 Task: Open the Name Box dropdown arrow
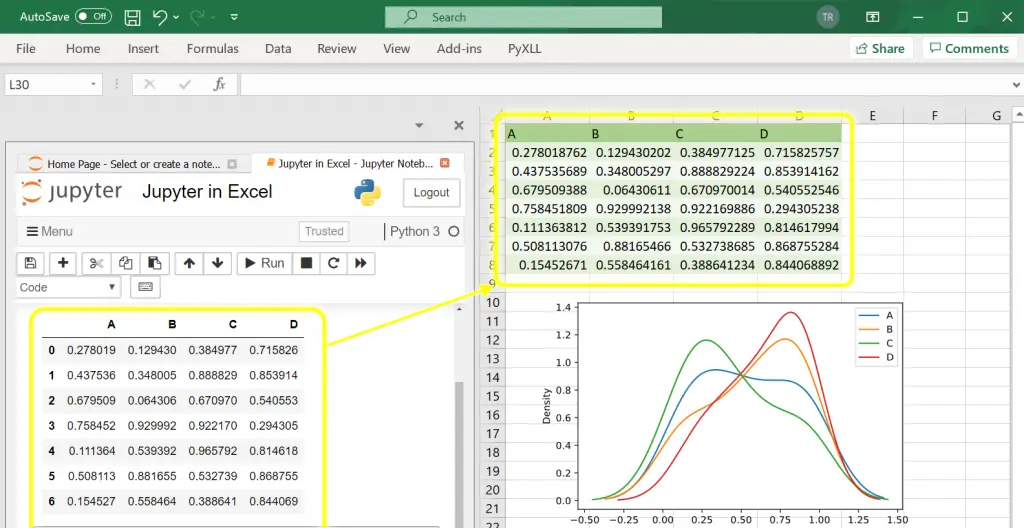pyautogui.click(x=93, y=84)
